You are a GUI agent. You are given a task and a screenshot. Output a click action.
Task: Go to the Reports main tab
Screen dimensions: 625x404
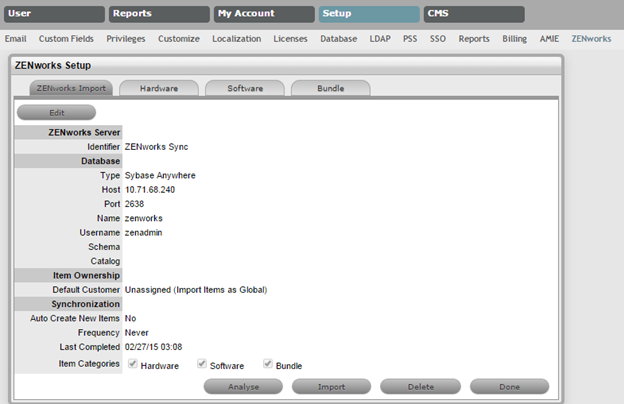(x=158, y=14)
